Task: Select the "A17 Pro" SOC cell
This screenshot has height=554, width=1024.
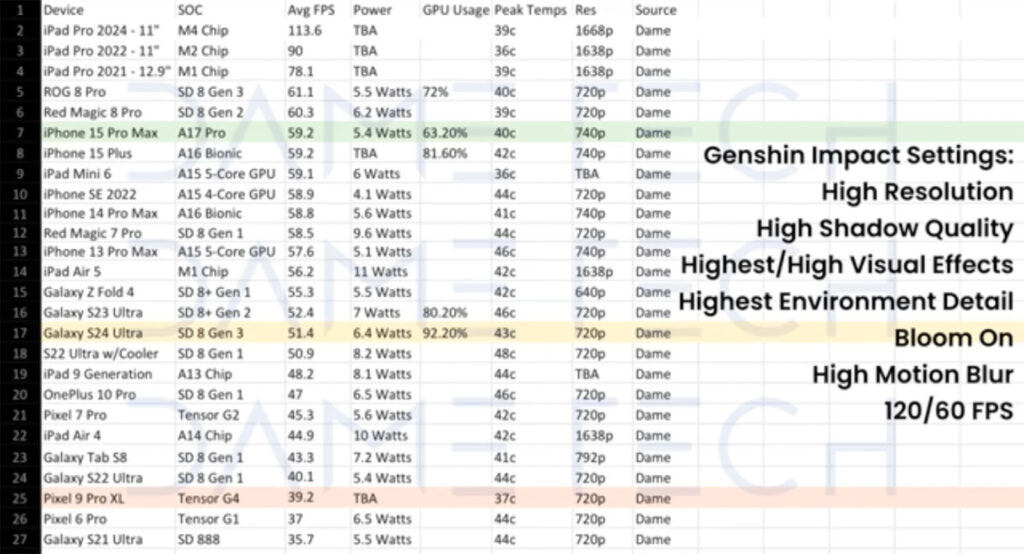Action: pyautogui.click(x=201, y=132)
